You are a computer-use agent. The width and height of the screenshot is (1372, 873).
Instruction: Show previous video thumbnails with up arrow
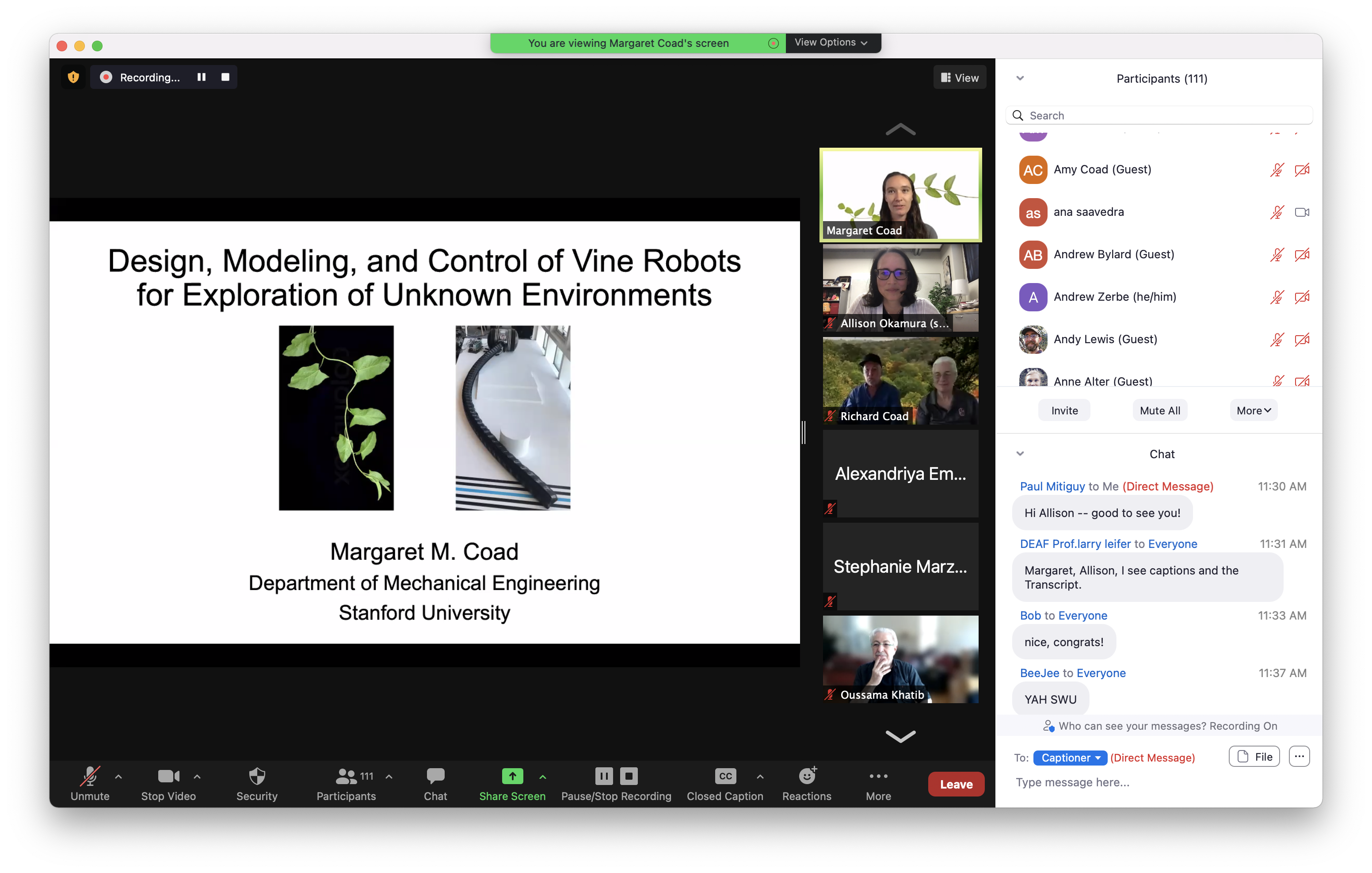coord(900,130)
